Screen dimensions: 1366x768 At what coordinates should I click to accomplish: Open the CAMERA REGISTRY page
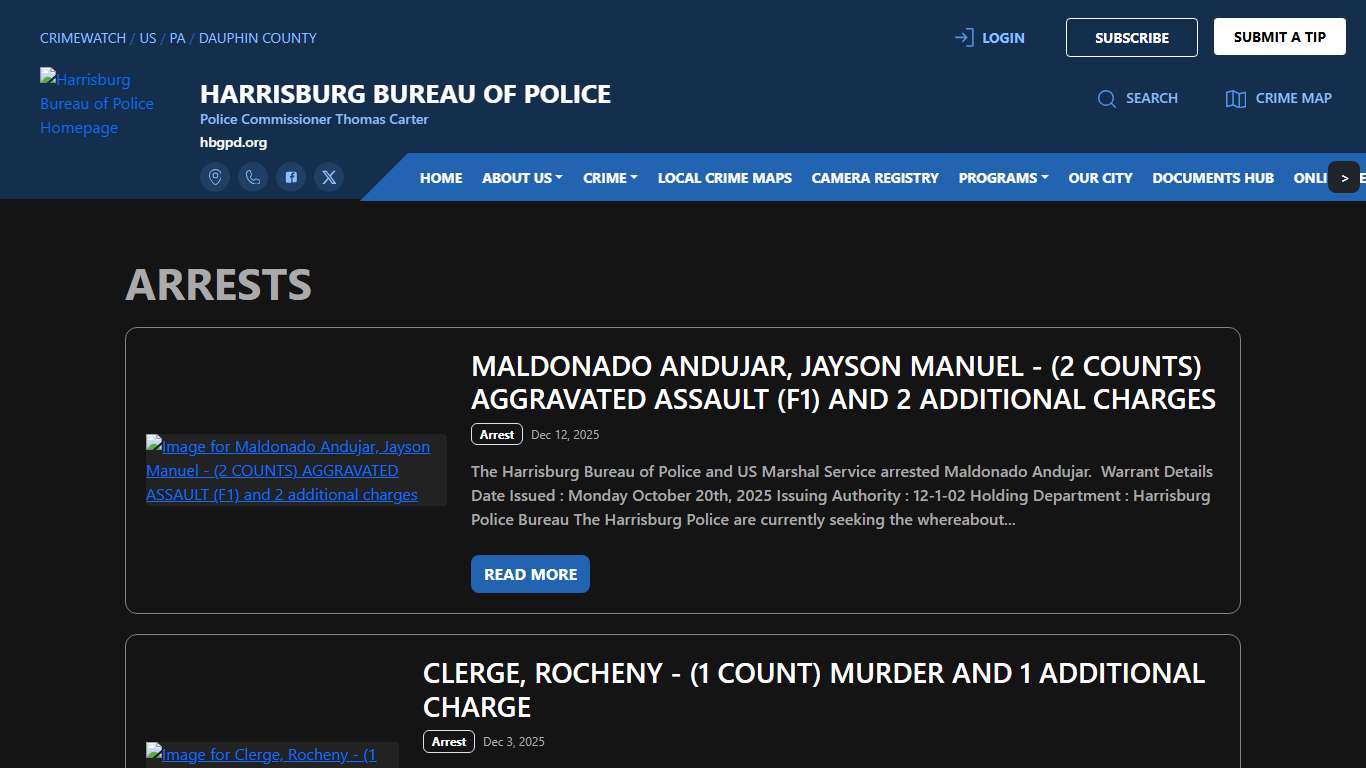874,177
